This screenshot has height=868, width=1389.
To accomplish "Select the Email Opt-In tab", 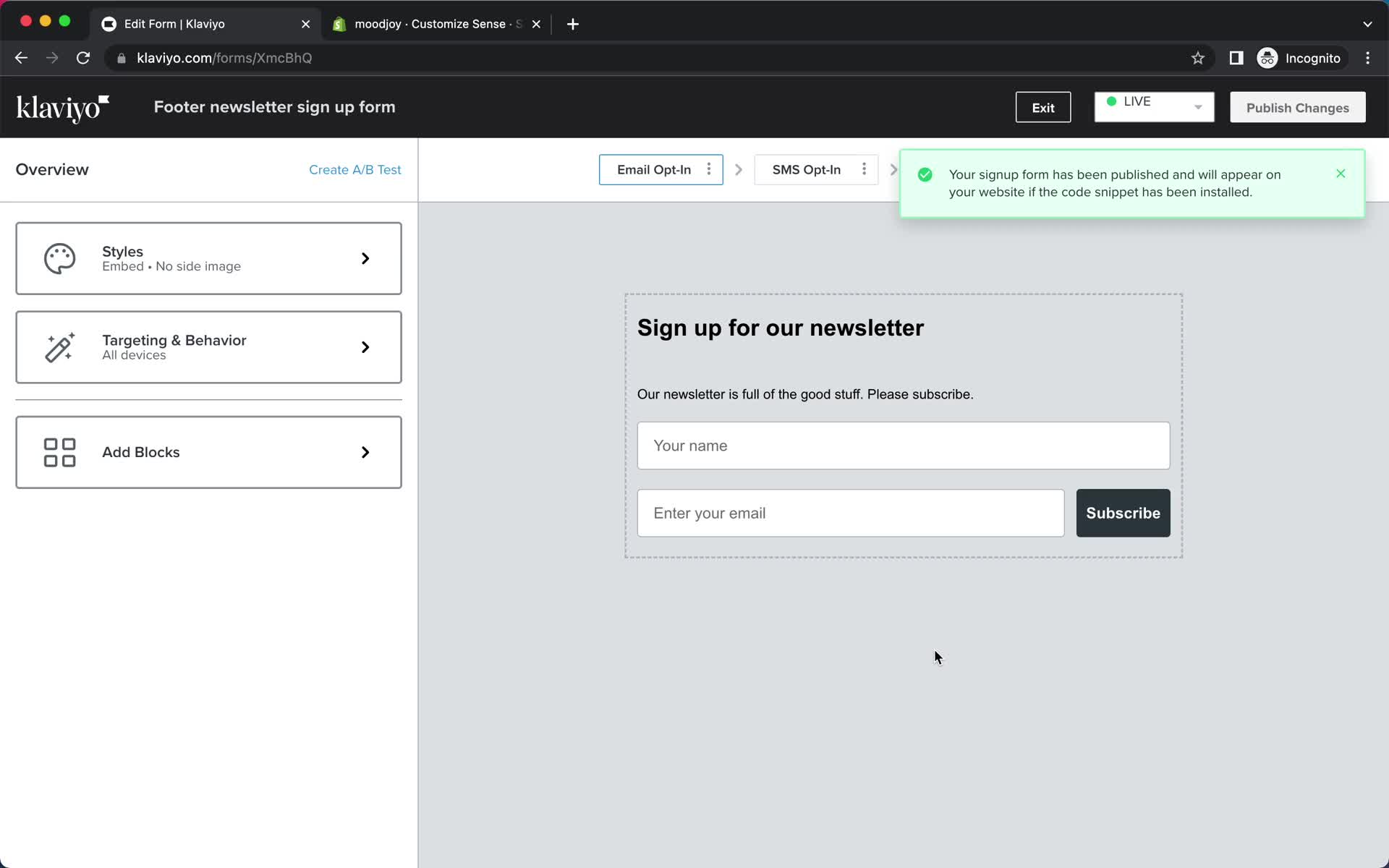I will coord(653,169).
